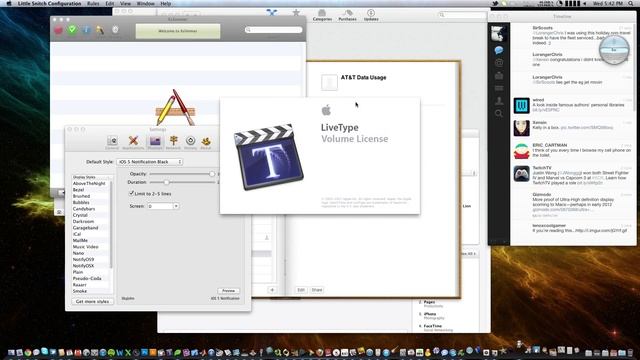The image size is (640, 360).
Task: Open the History pane in Growl Settings
Action: tap(190, 142)
